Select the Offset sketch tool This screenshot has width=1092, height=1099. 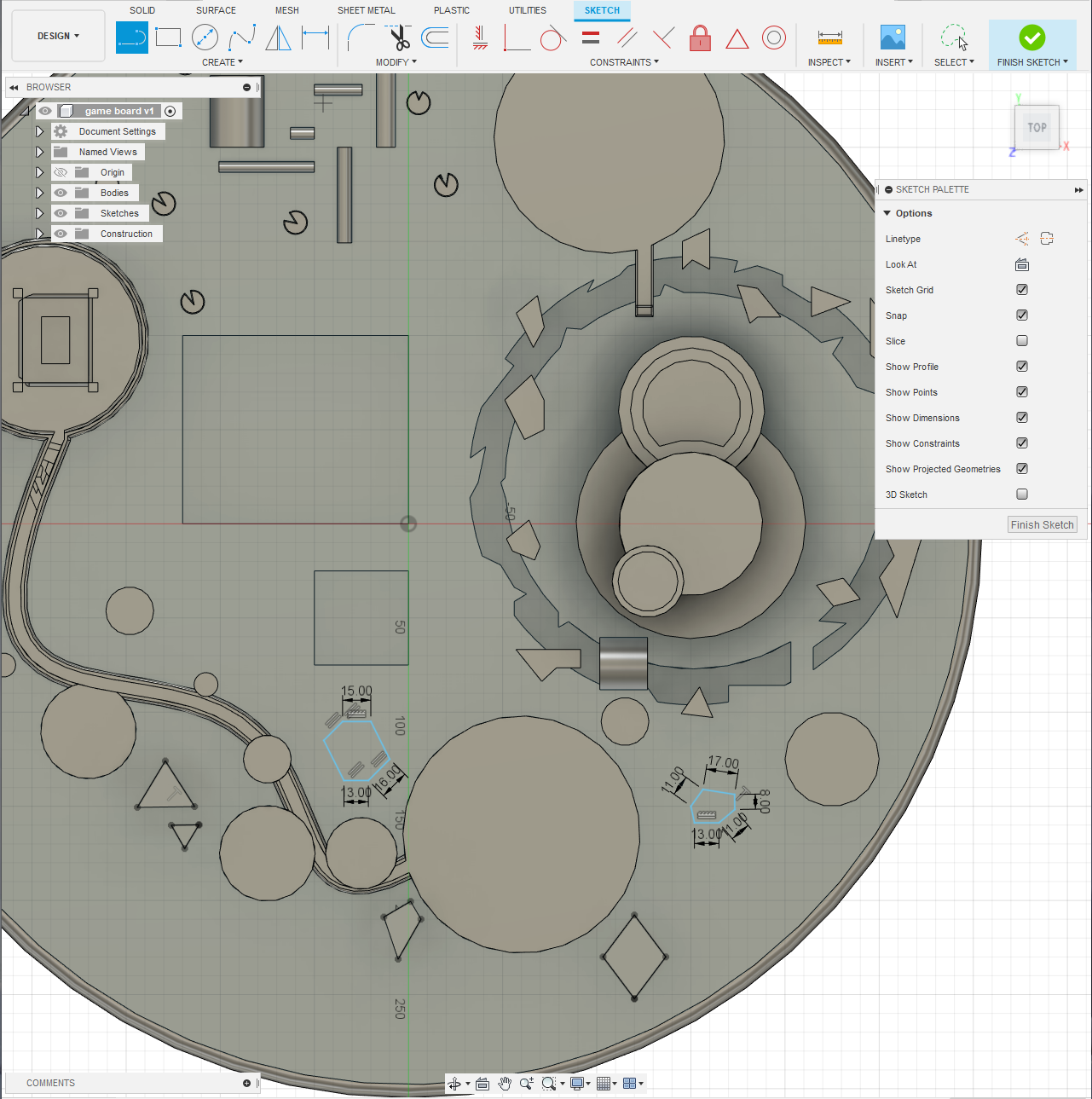[x=435, y=38]
